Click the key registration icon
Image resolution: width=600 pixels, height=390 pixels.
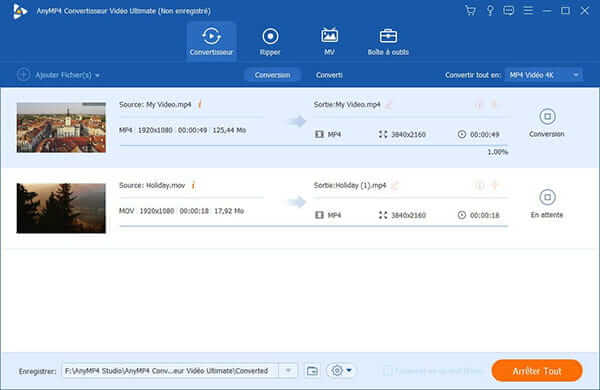[490, 11]
